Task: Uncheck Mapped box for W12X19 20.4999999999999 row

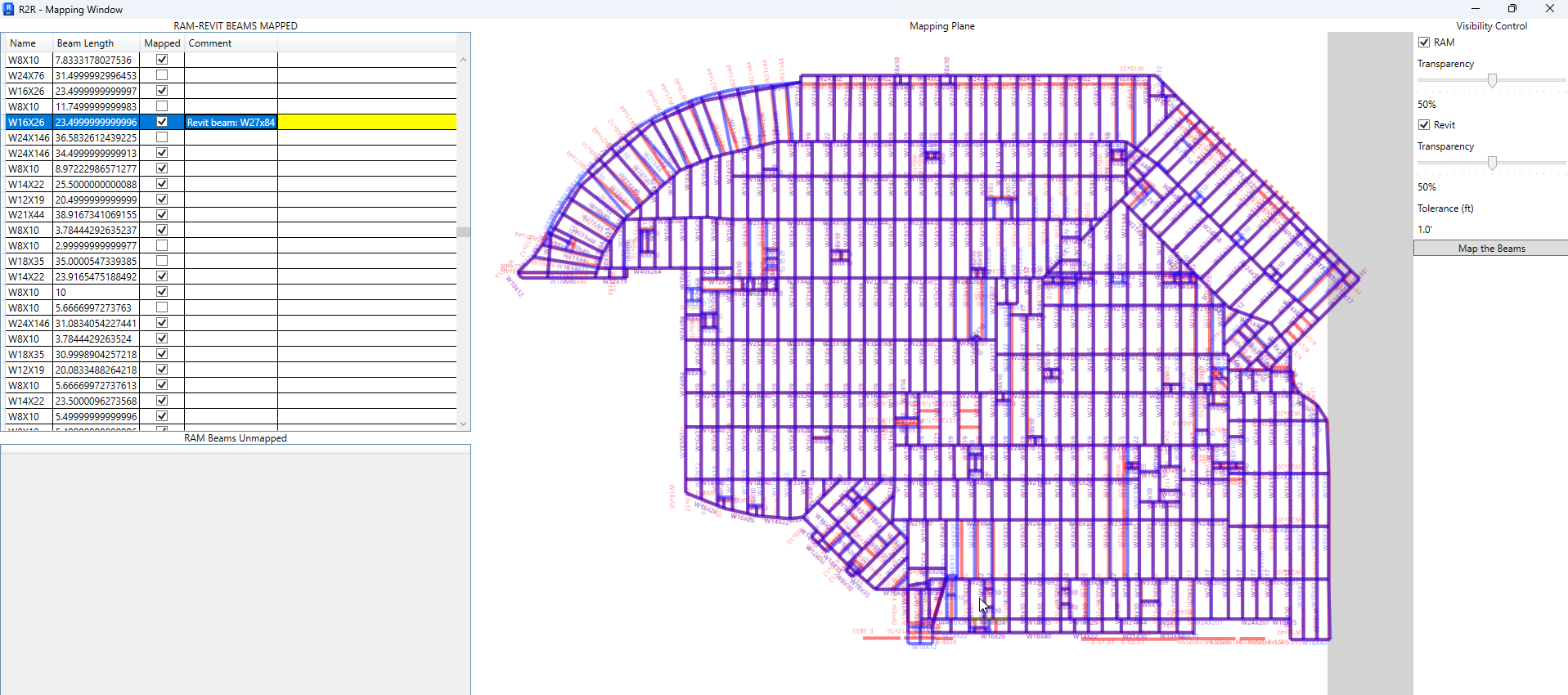Action: 162,199
